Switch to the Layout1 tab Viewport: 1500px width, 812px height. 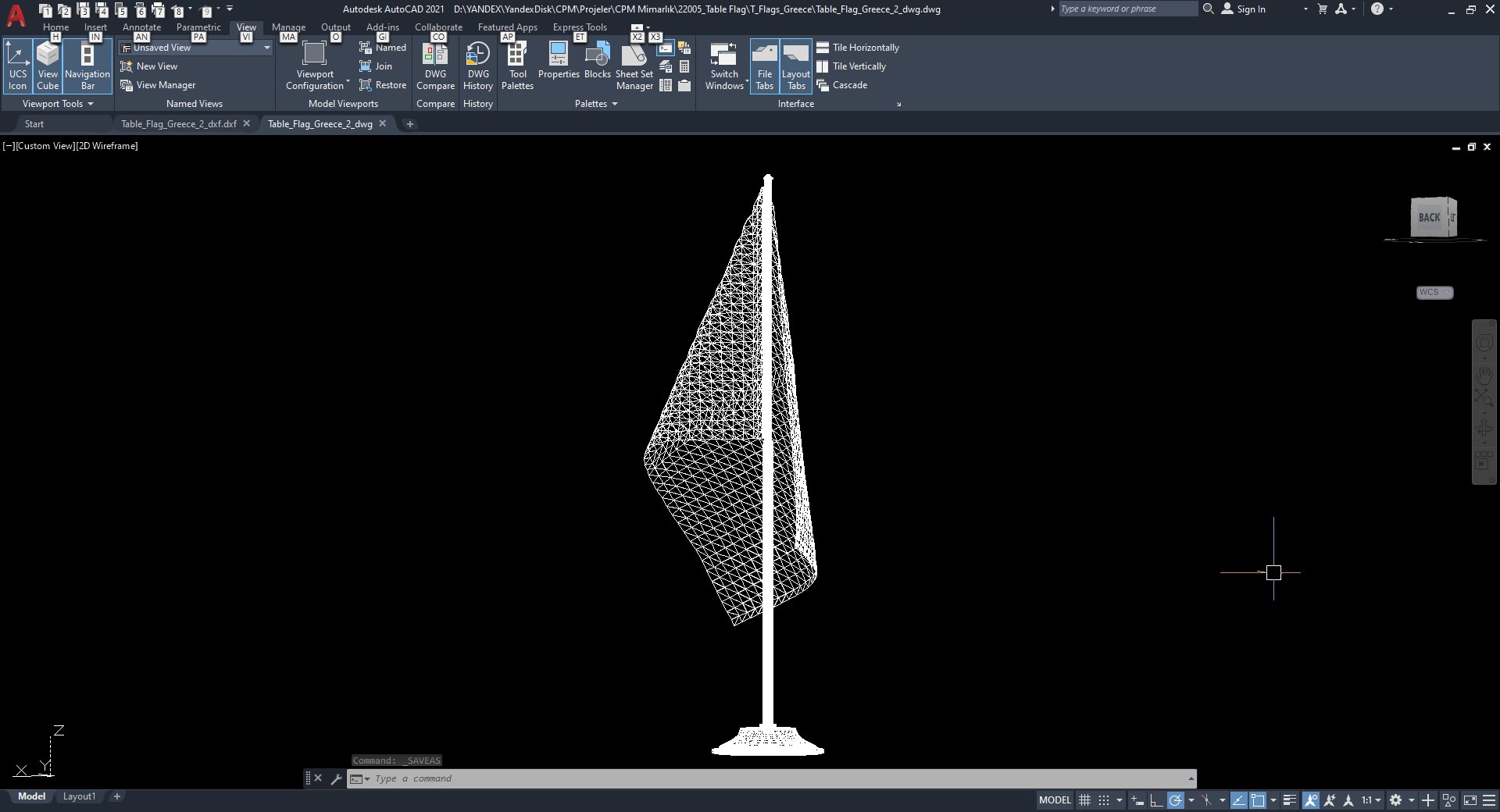[x=79, y=796]
